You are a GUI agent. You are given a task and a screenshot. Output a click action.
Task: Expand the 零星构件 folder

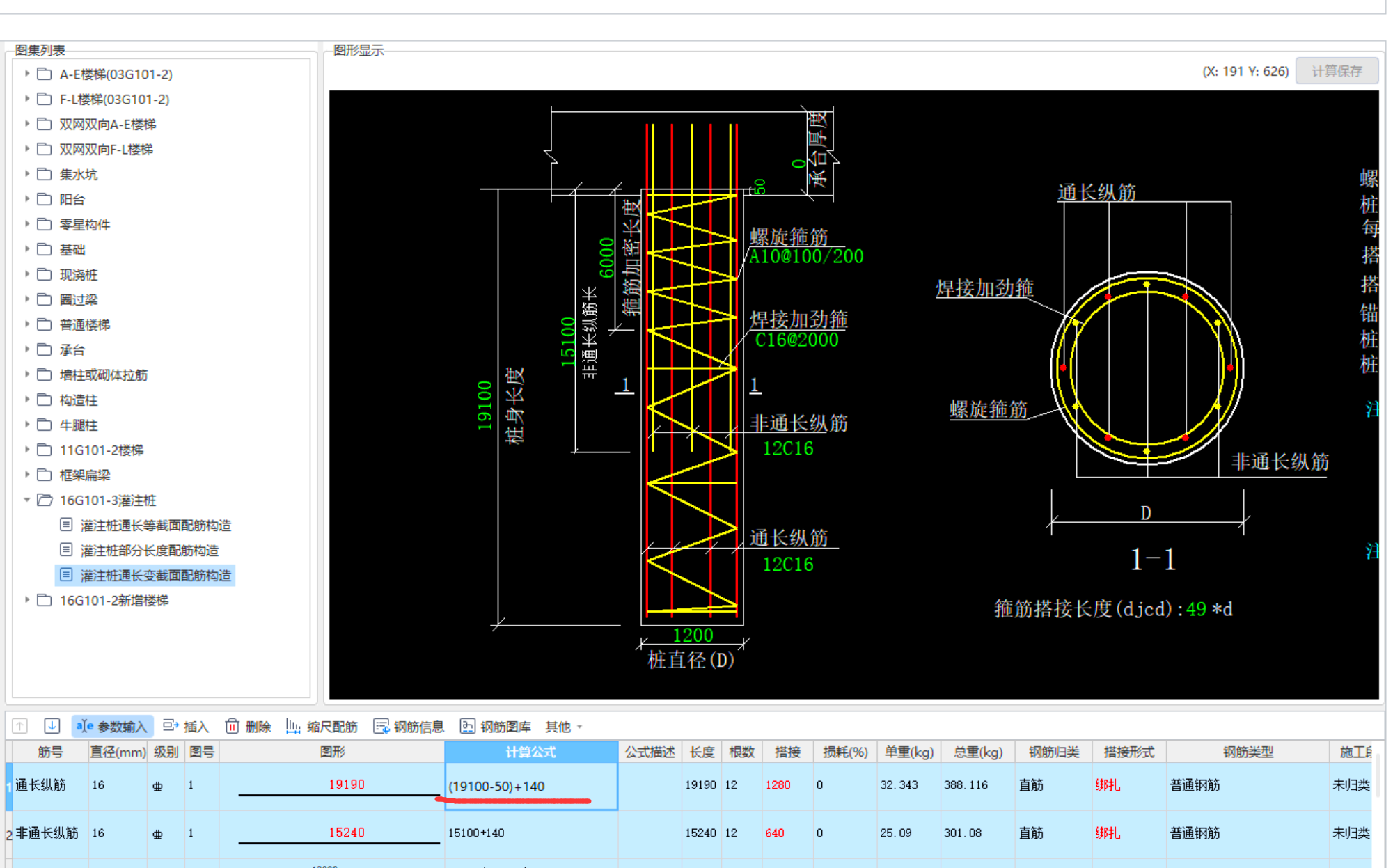click(26, 223)
